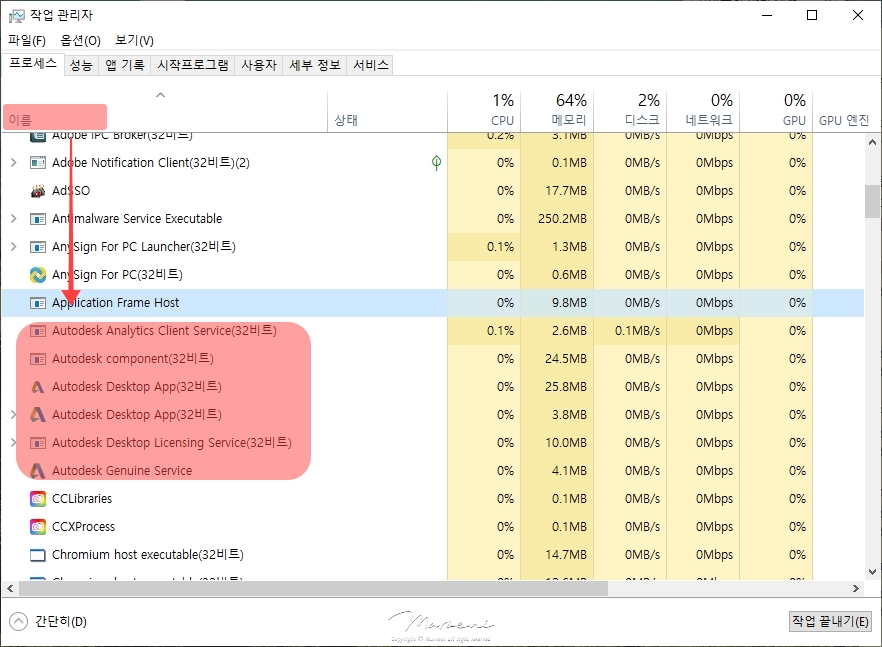Viewport: 882px width, 647px height.
Task: Click the 0.1MB/s disk value
Action: tap(637, 331)
